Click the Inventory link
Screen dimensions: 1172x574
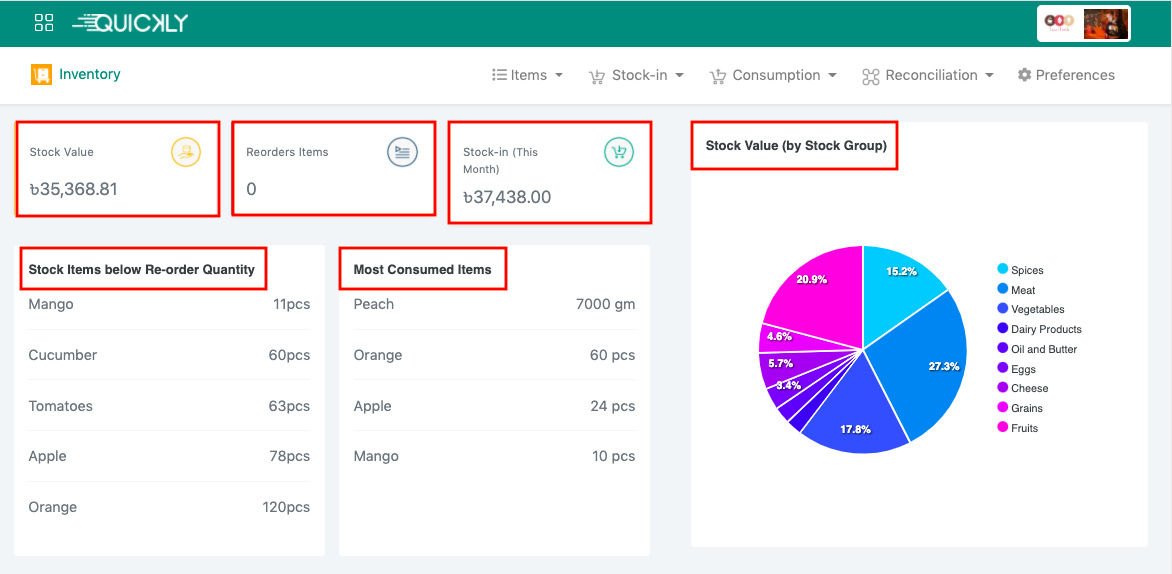89,74
